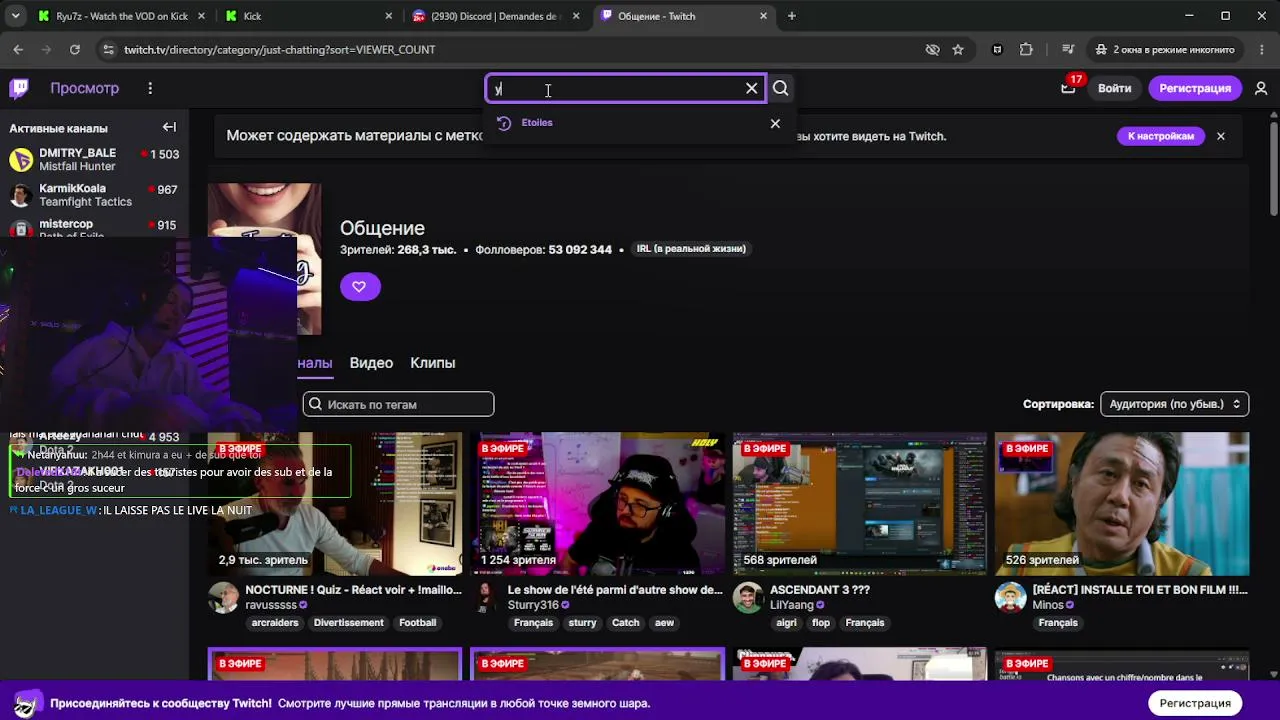
Task: Click the ravusssss channel avatar
Action: 223,597
